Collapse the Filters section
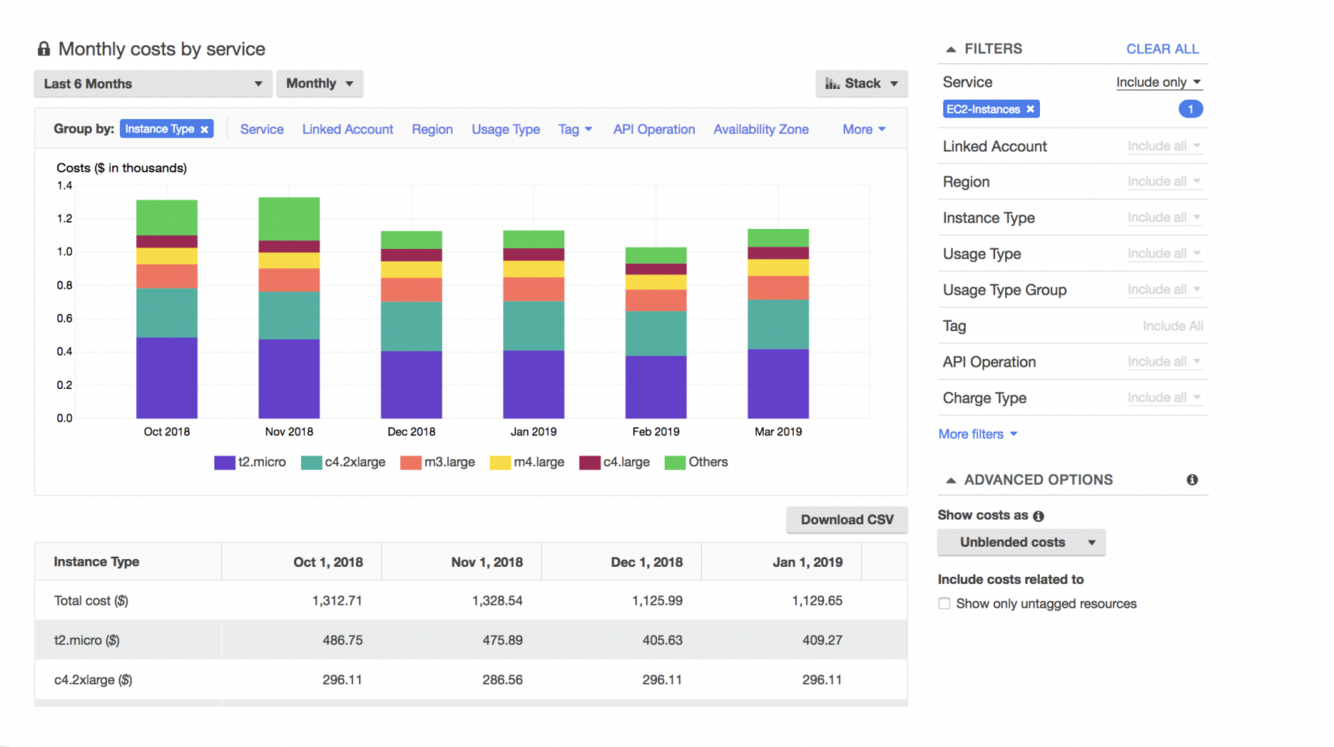The width and height of the screenshot is (1334, 747). tap(951, 49)
